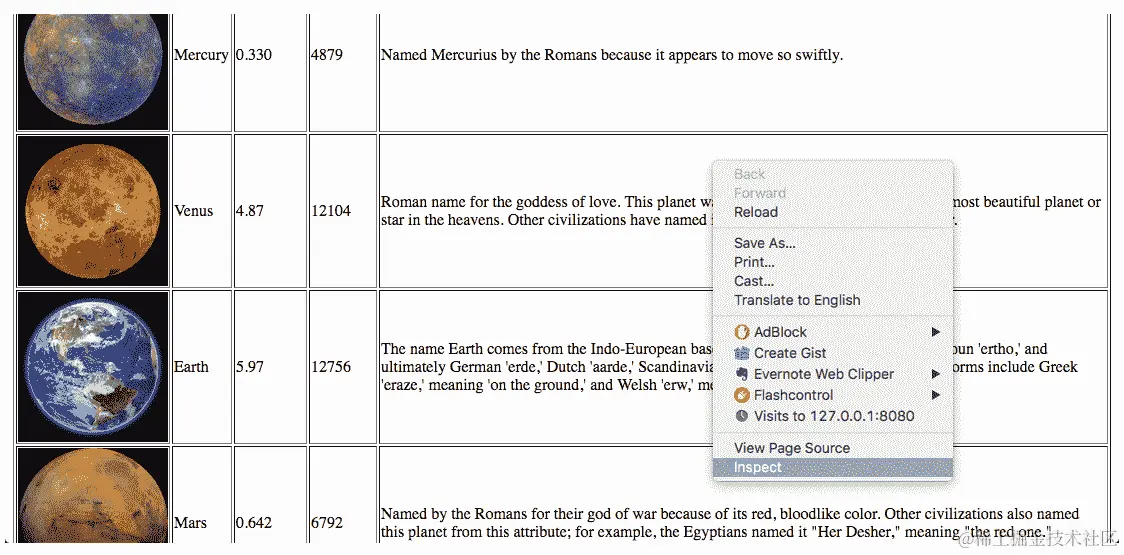Select Save As... in the context menu
1124x555 pixels.
[833, 243]
